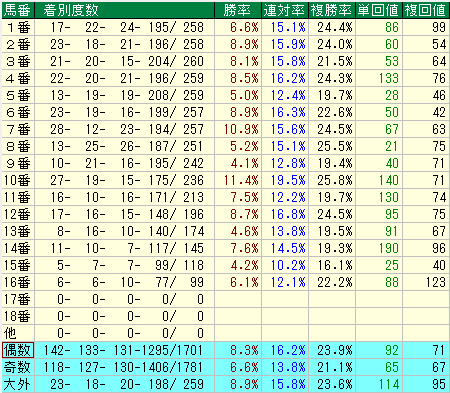Click 単回値 86 in 1番 row
The height and width of the screenshot is (393, 450).
pyautogui.click(x=392, y=27)
